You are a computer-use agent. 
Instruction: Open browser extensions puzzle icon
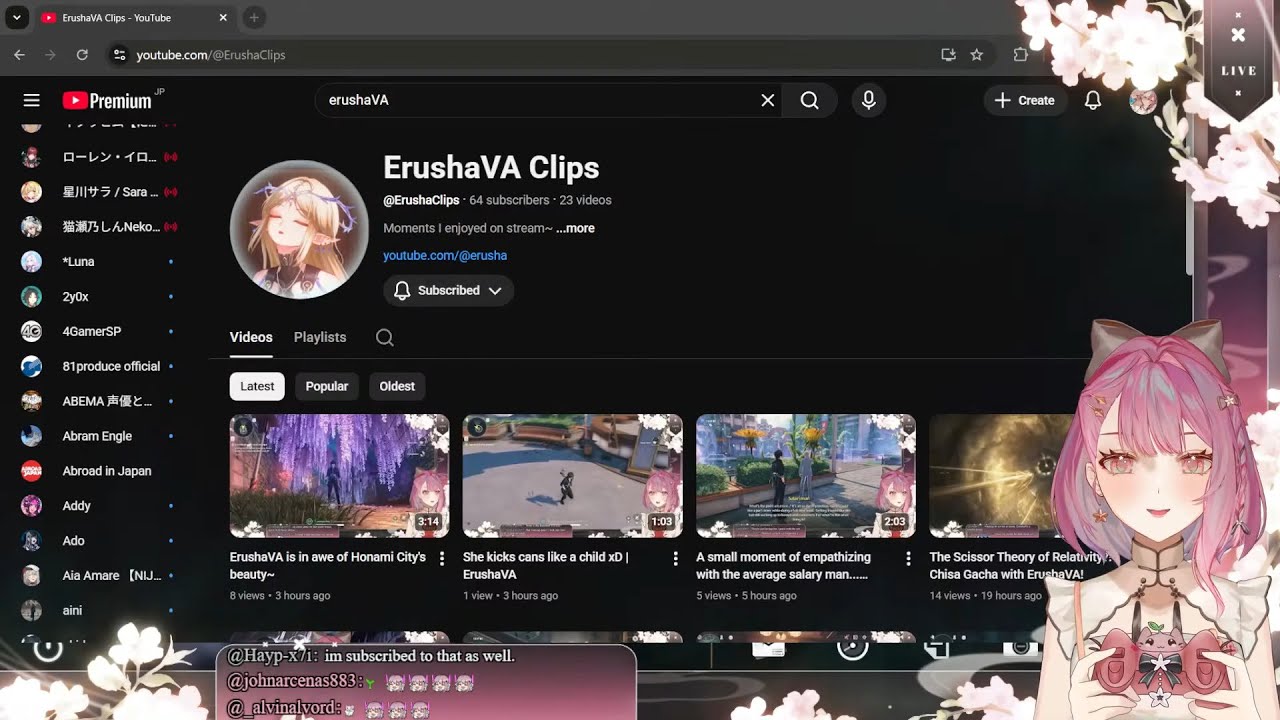pyautogui.click(x=1020, y=55)
